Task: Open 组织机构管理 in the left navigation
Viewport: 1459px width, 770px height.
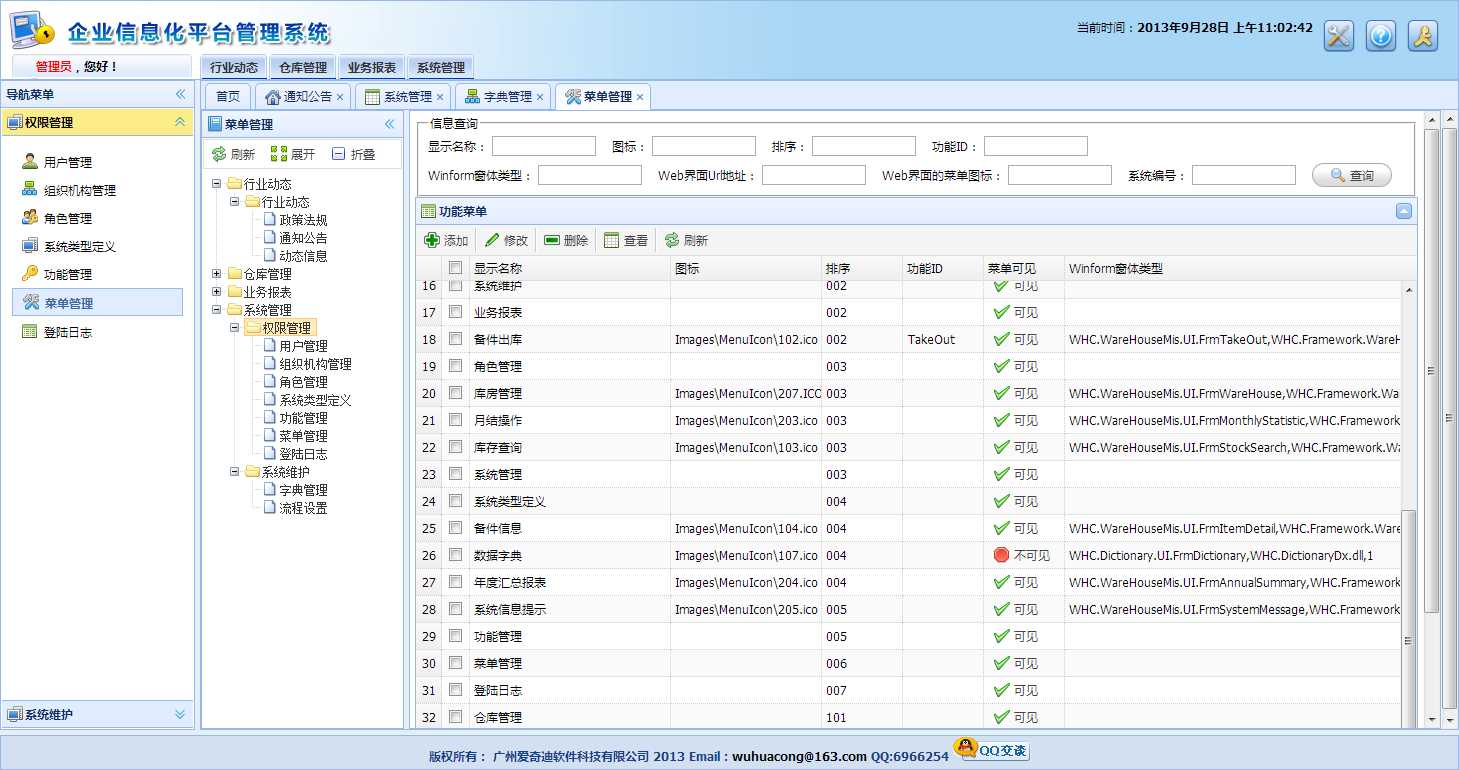Action: tap(79, 190)
